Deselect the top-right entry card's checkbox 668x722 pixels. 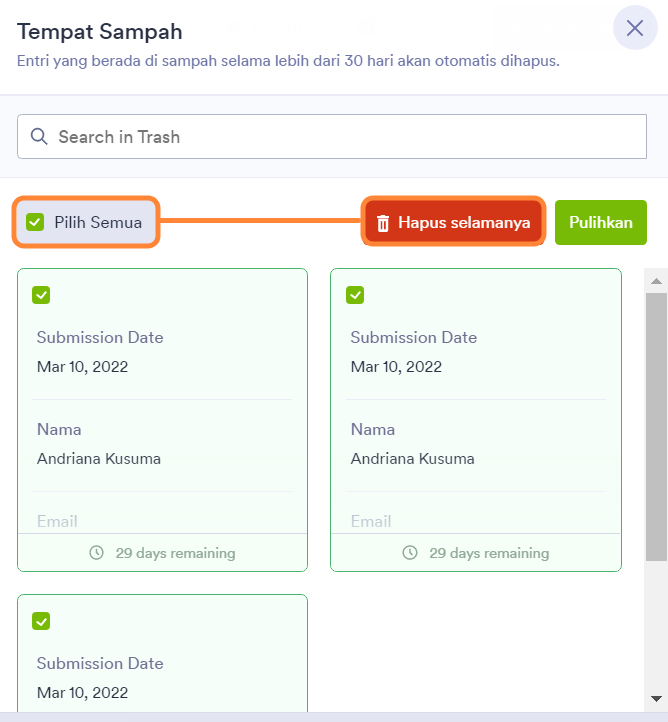[355, 295]
